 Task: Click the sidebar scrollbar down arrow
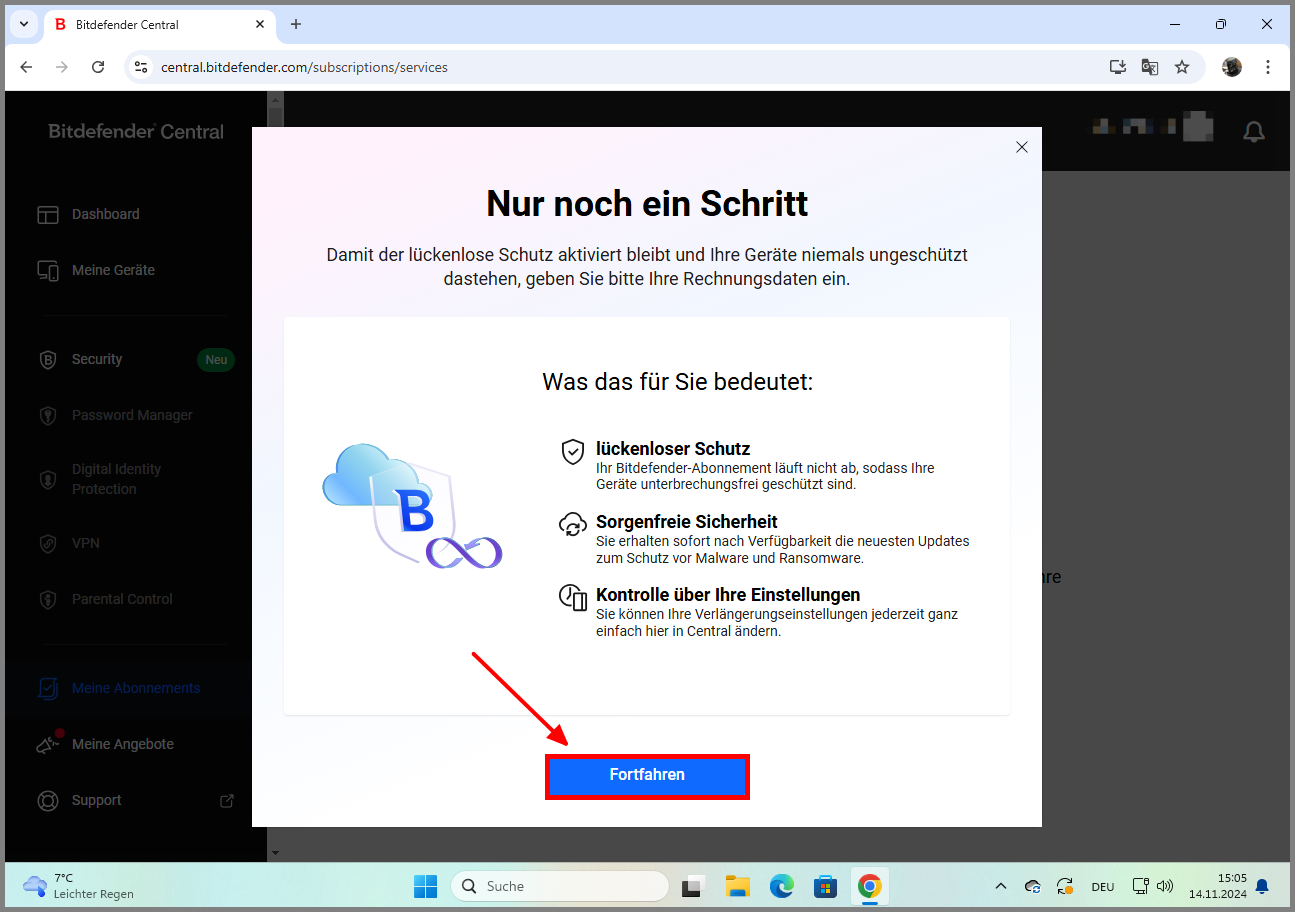click(275, 853)
